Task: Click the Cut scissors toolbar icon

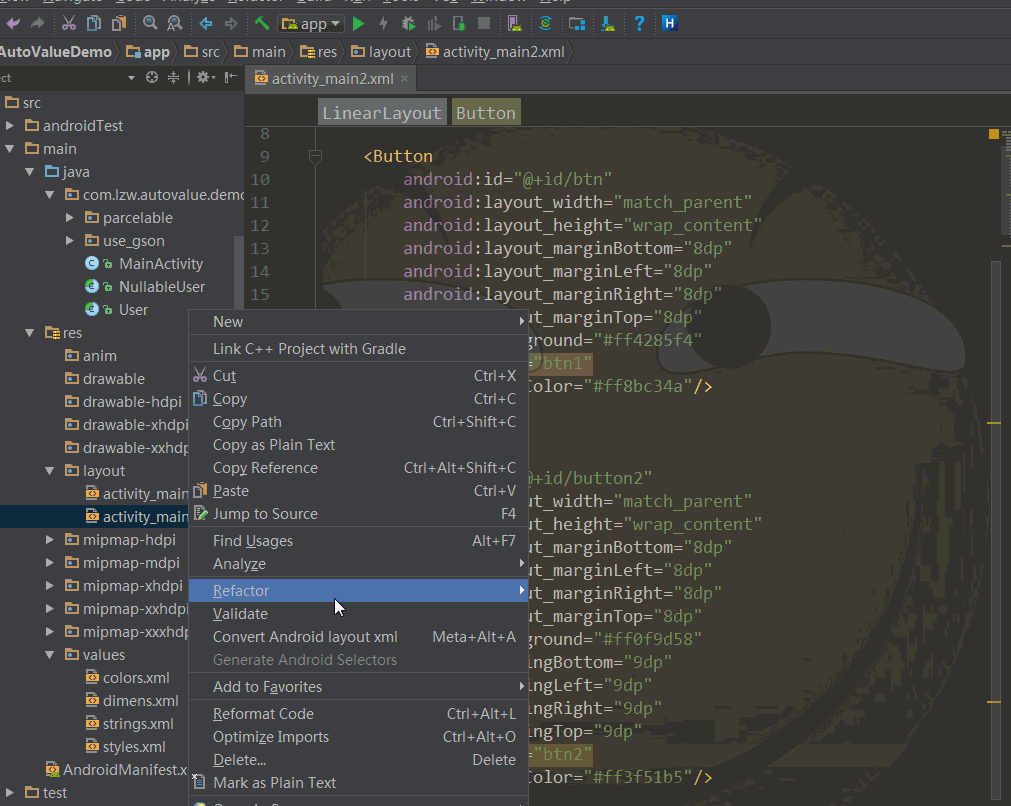Action: click(x=68, y=23)
